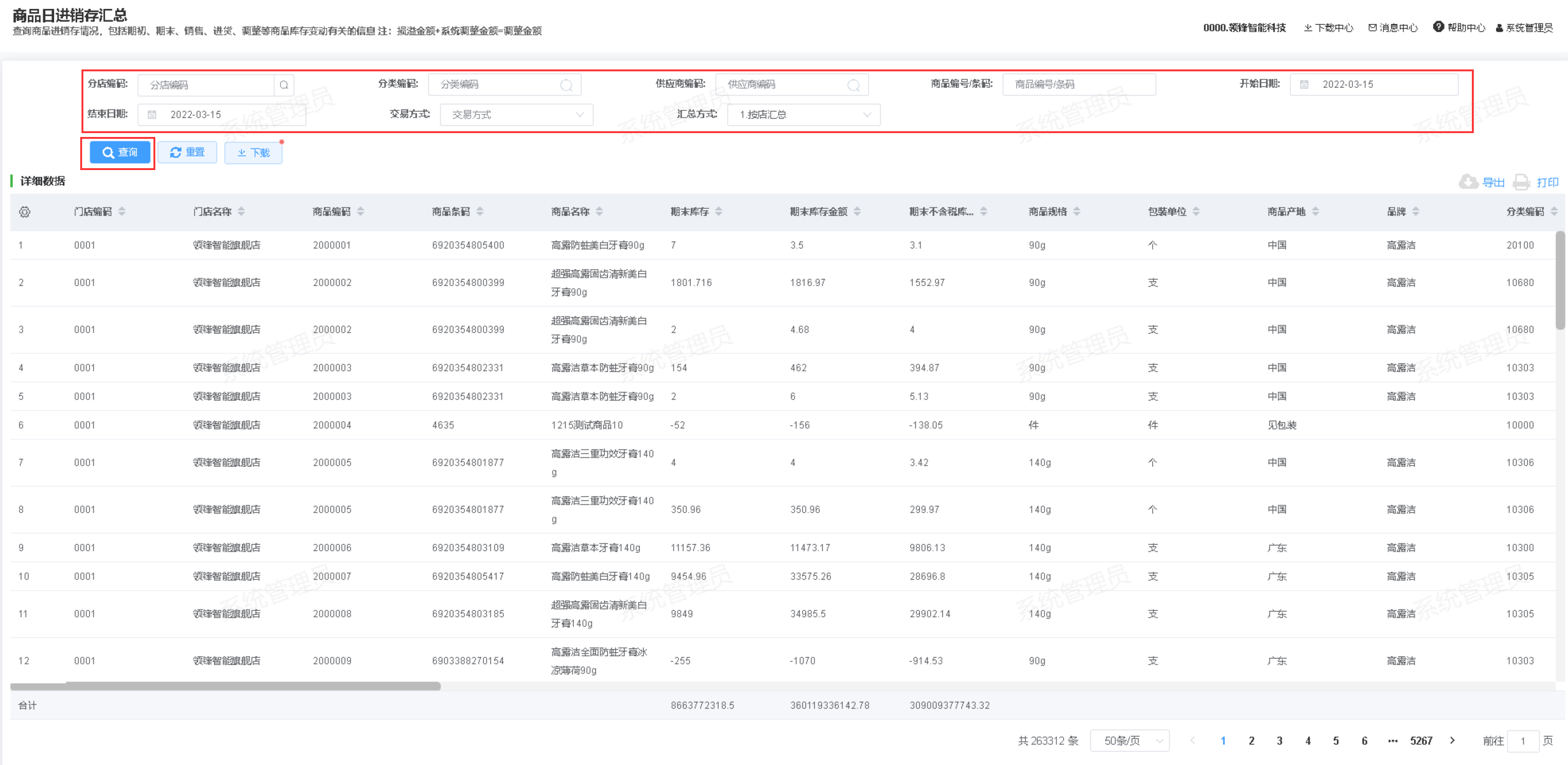Open the 结束日期 calendar picker

pyautogui.click(x=152, y=115)
